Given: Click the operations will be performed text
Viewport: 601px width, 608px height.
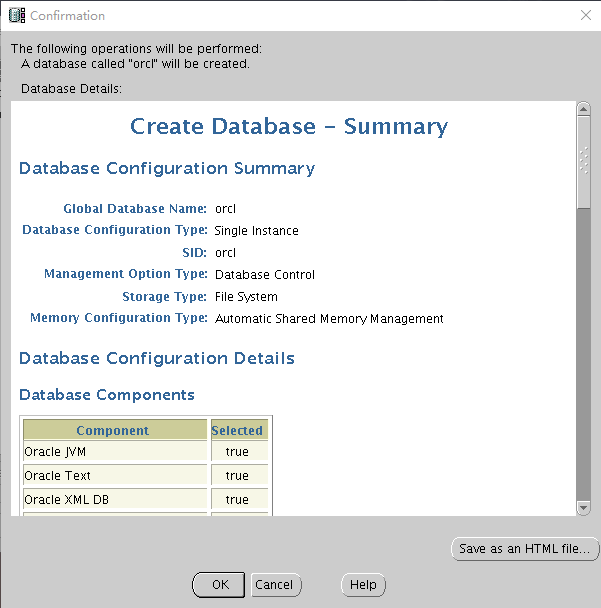Looking at the screenshot, I should 136,48.
